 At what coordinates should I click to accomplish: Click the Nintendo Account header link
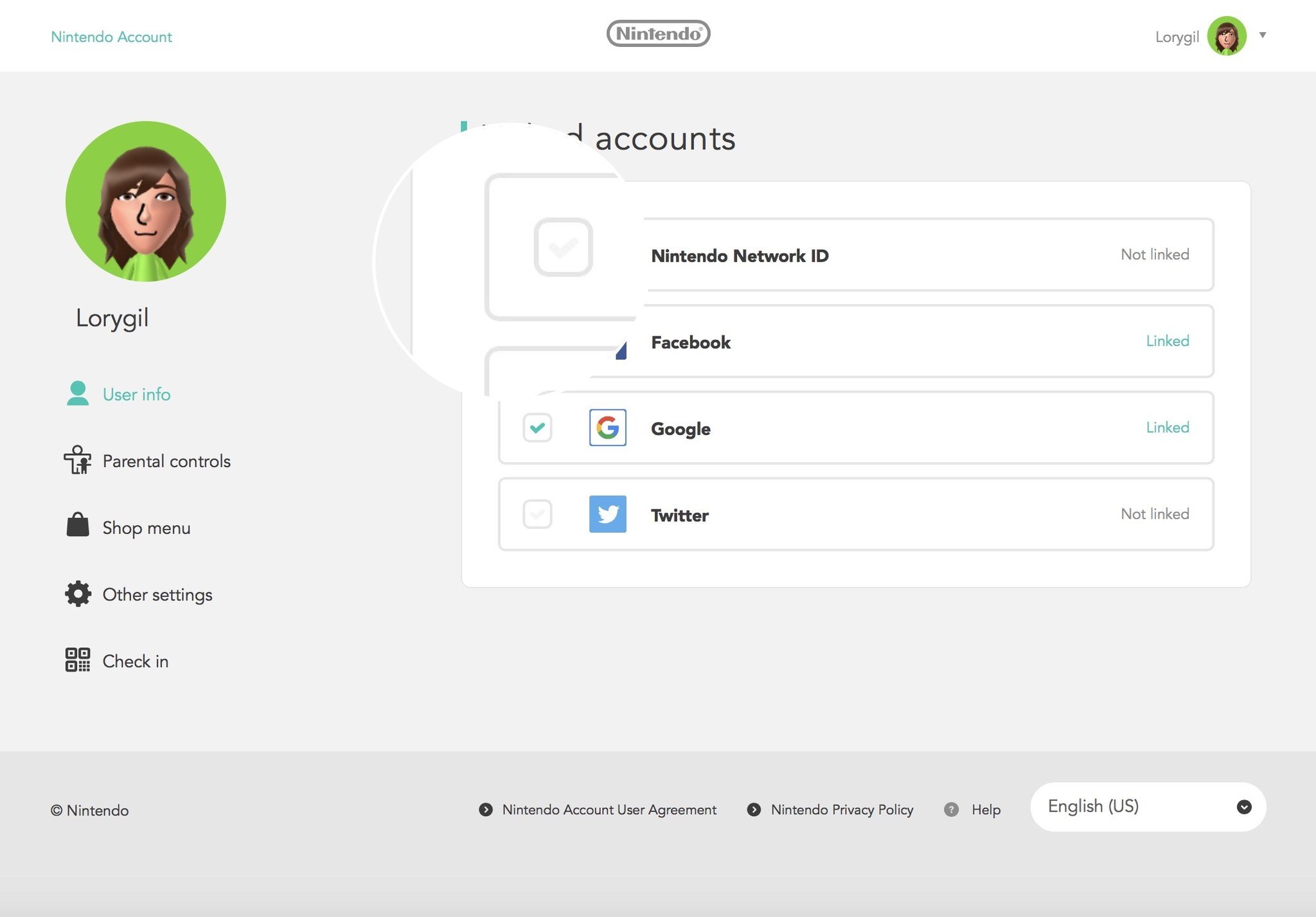coord(111,36)
